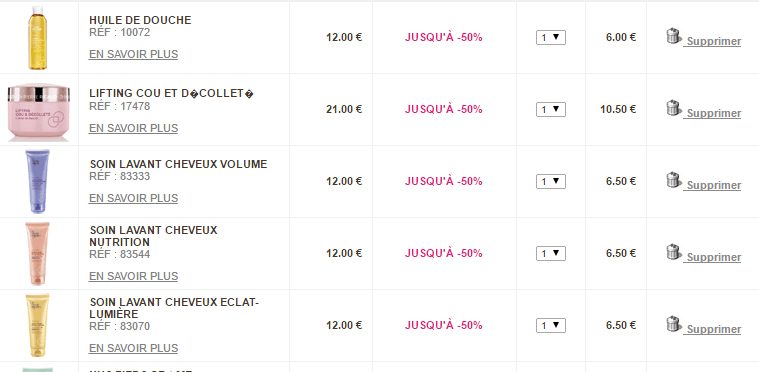Viewport: 759px width, 372px height.
Task: Click the pink Lifting cream jar image
Action: (39, 112)
